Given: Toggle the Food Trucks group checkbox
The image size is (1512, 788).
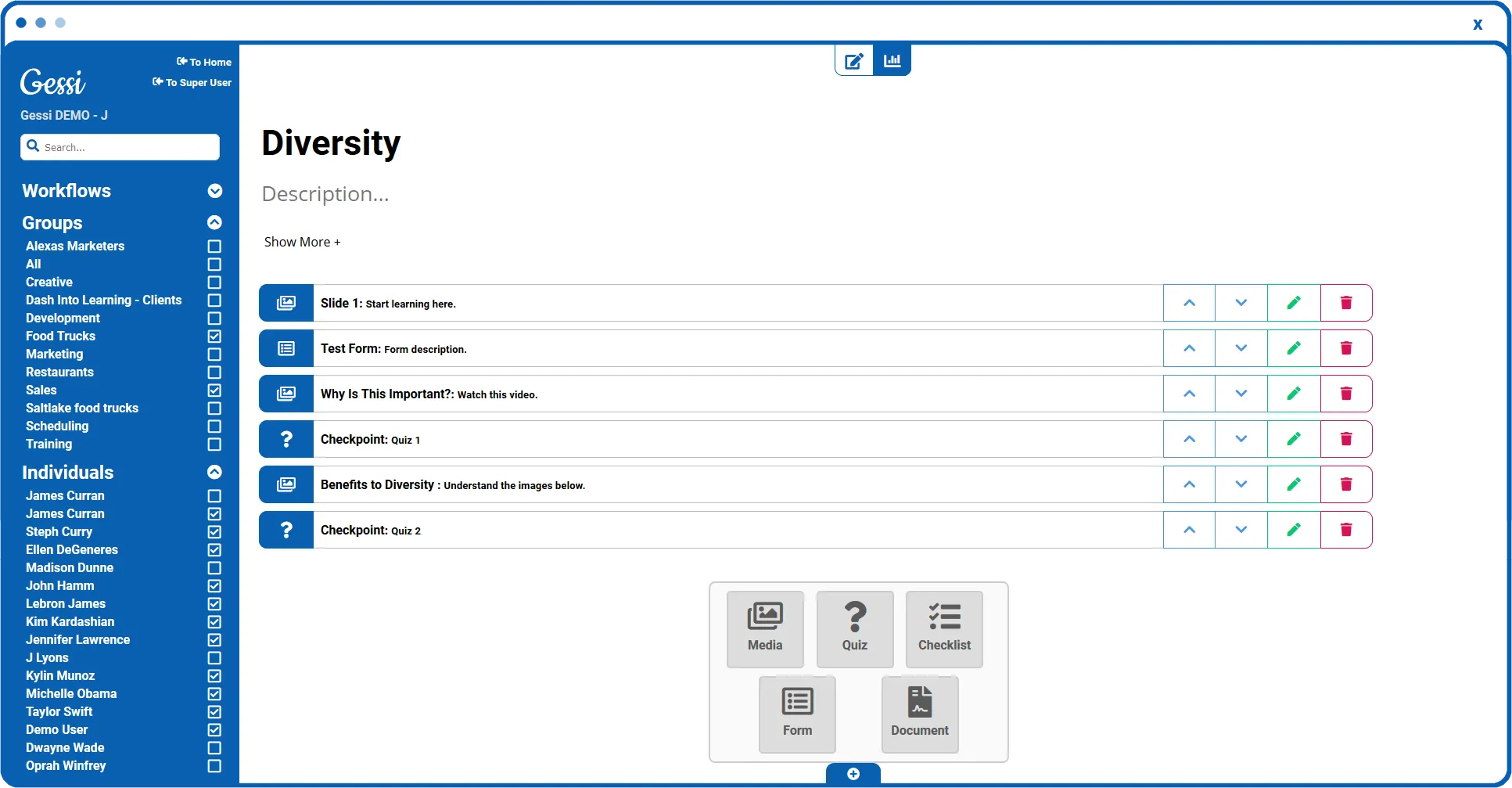Looking at the screenshot, I should tap(214, 336).
